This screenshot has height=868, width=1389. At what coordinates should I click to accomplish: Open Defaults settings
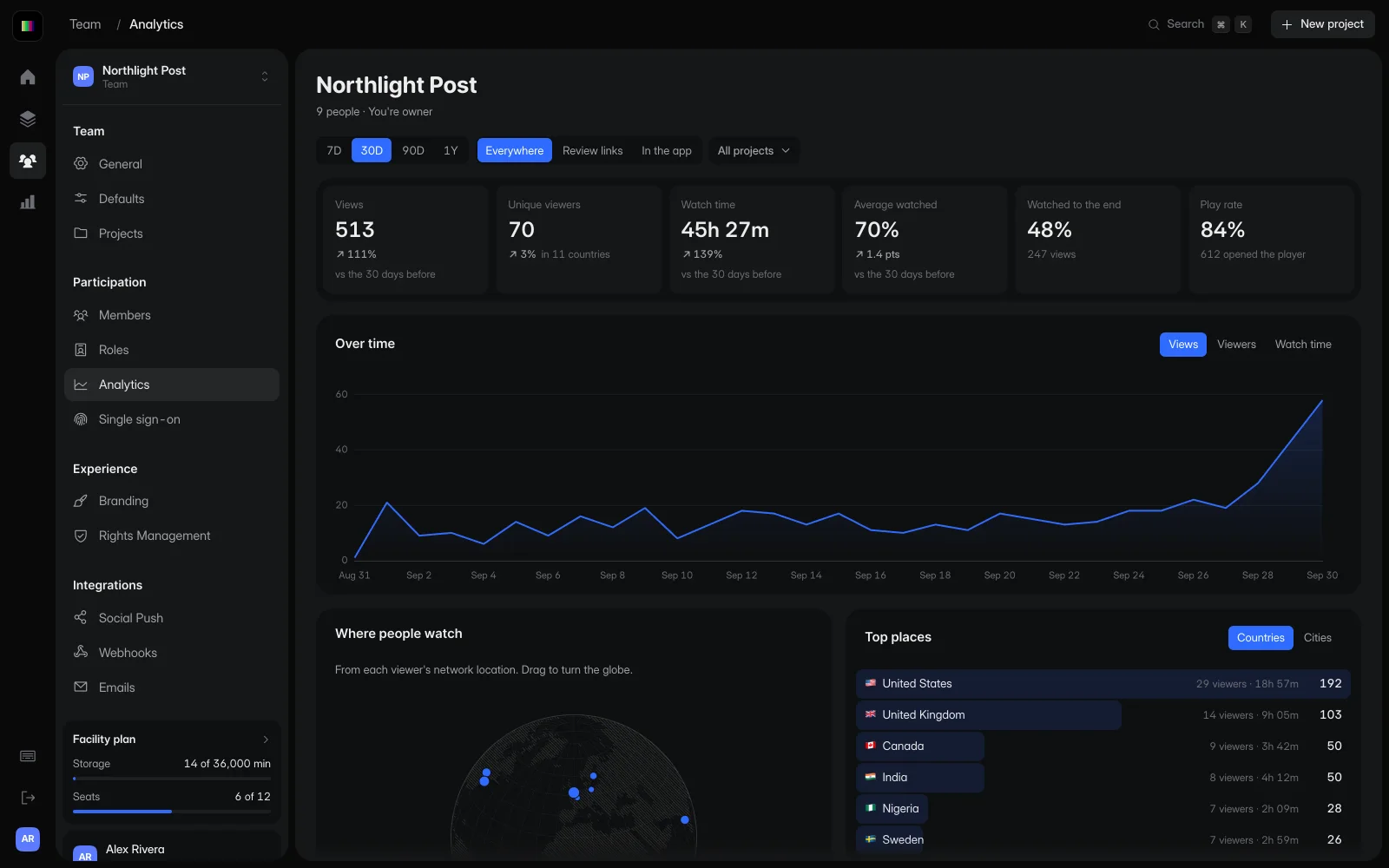(172, 199)
